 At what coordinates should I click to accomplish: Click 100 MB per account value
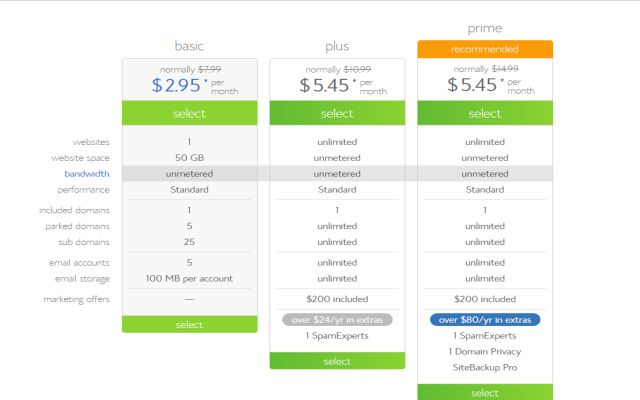point(189,278)
